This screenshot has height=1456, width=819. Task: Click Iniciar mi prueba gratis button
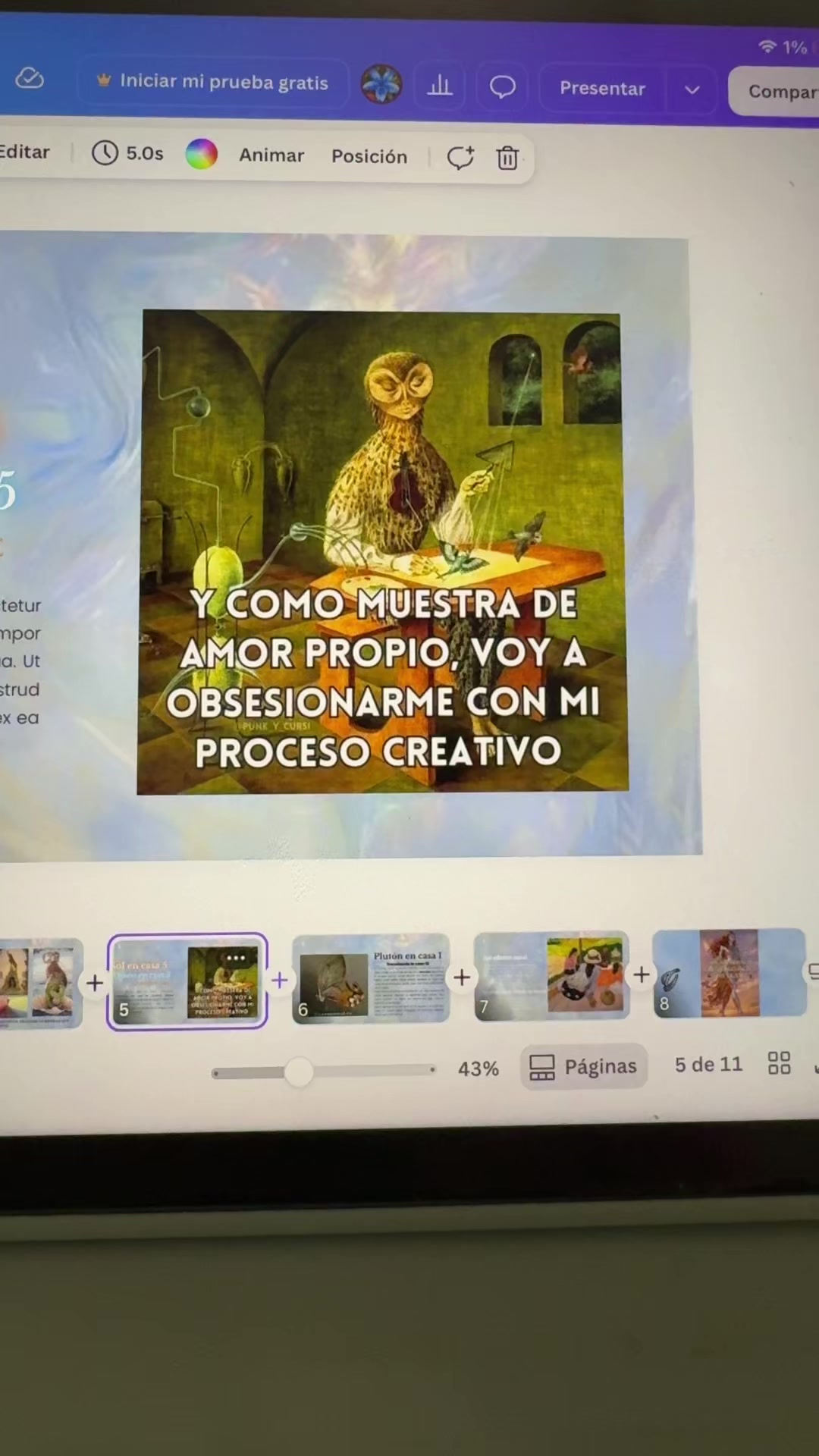[212, 82]
